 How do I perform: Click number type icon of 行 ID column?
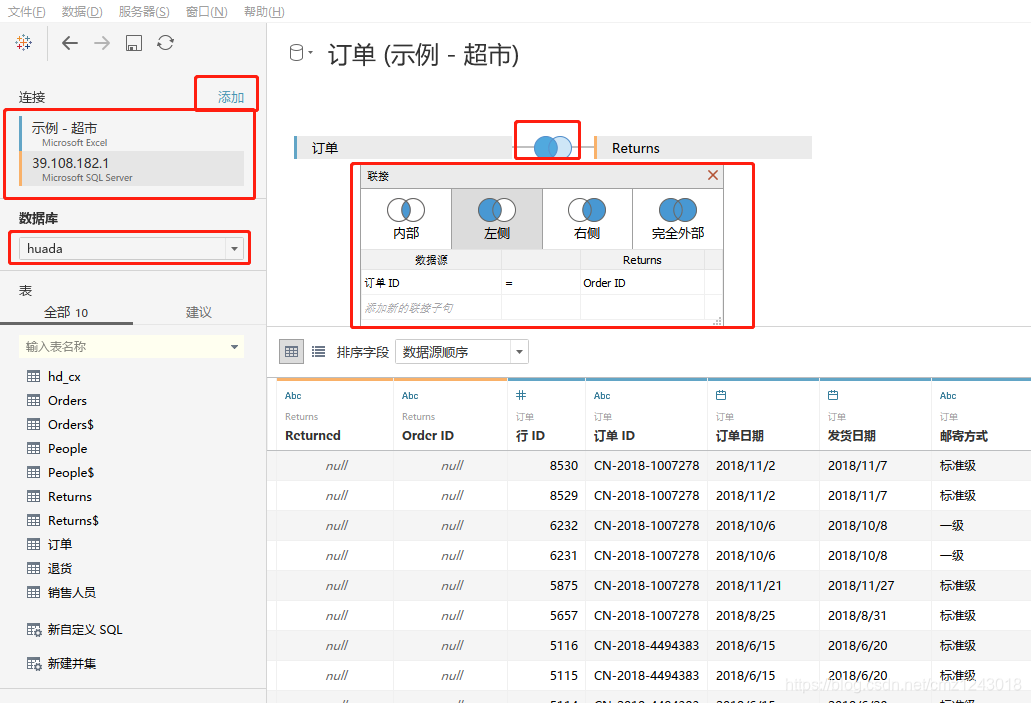click(521, 395)
